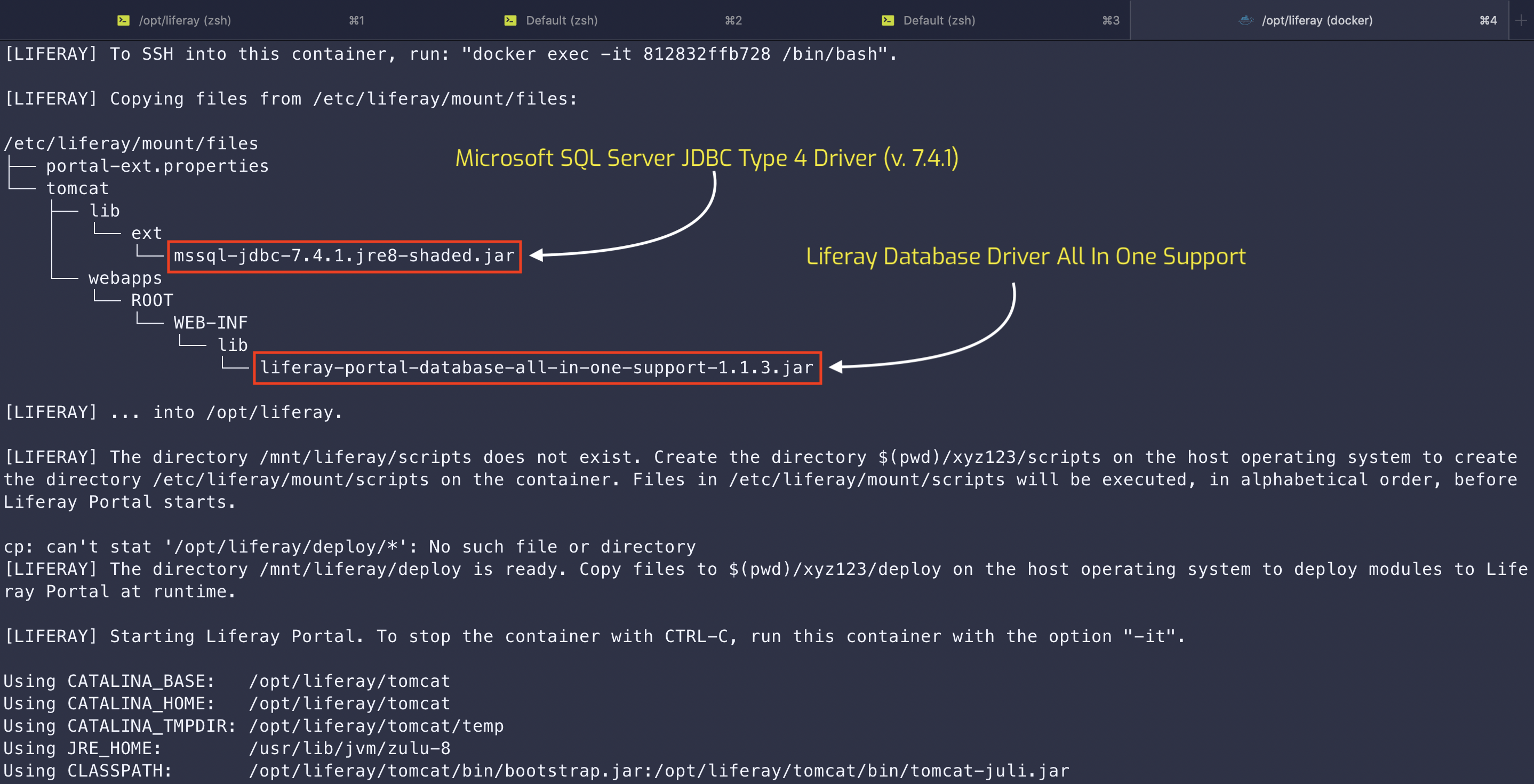Viewport: 1534px width, 784px height.
Task: Click the CATALINA_BASE path /opt/liferay/tomcat
Action: 349,681
